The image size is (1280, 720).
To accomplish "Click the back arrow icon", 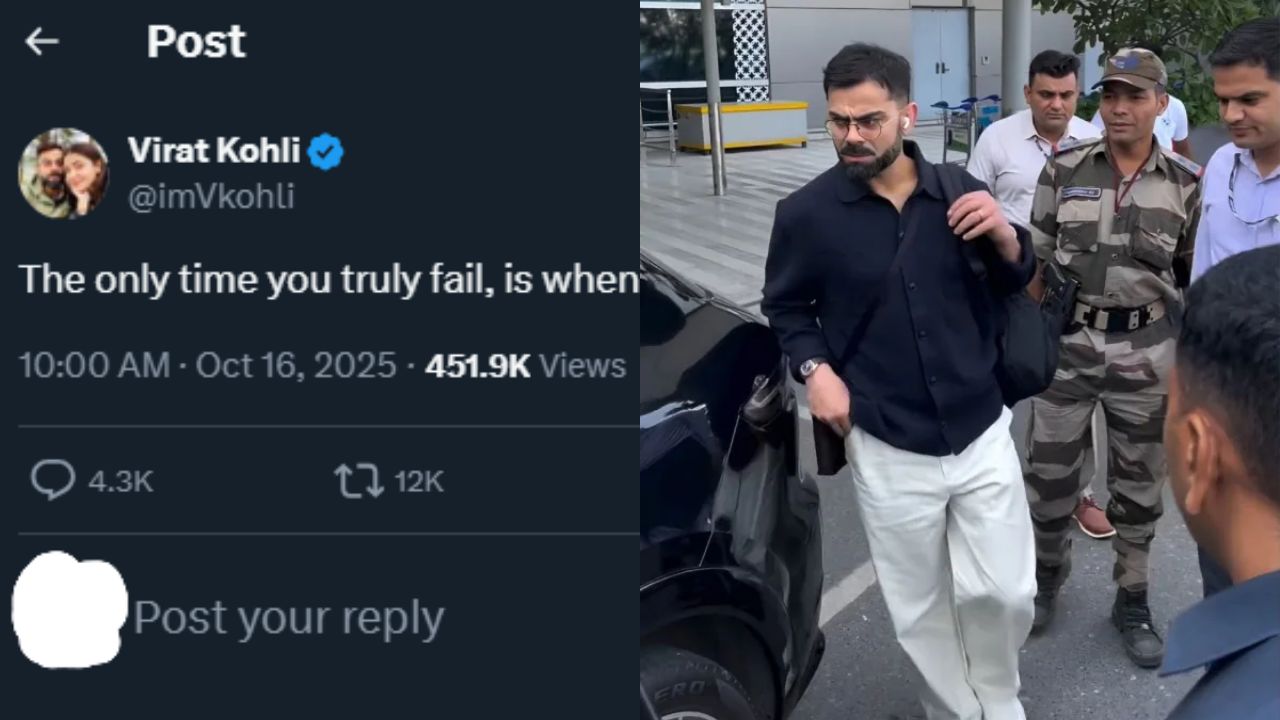I will [x=41, y=41].
